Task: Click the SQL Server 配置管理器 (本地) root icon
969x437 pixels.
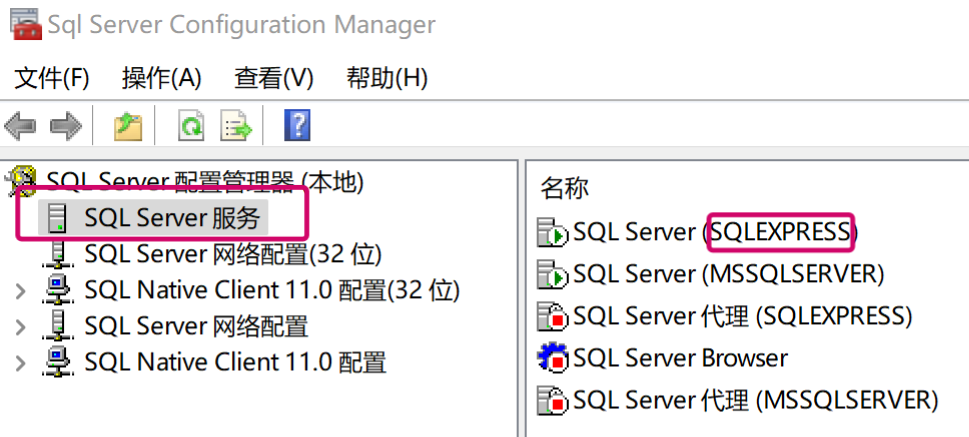Action: 19,181
